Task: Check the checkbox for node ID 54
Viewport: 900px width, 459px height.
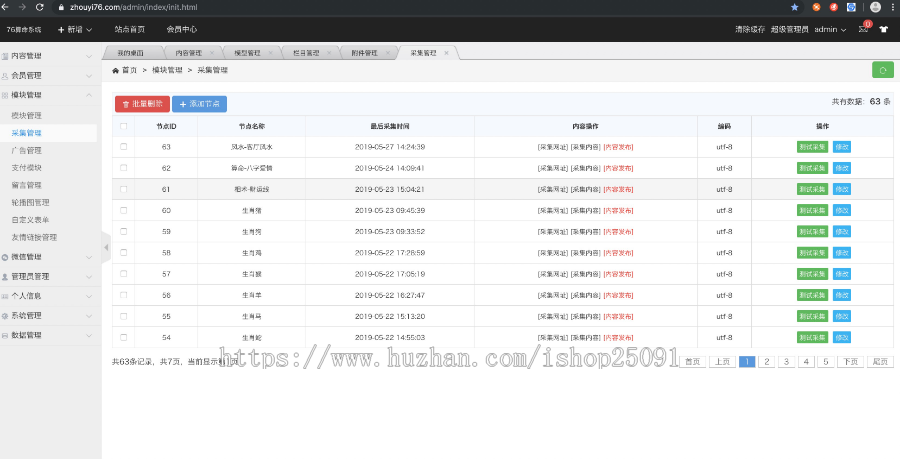Action: point(123,337)
